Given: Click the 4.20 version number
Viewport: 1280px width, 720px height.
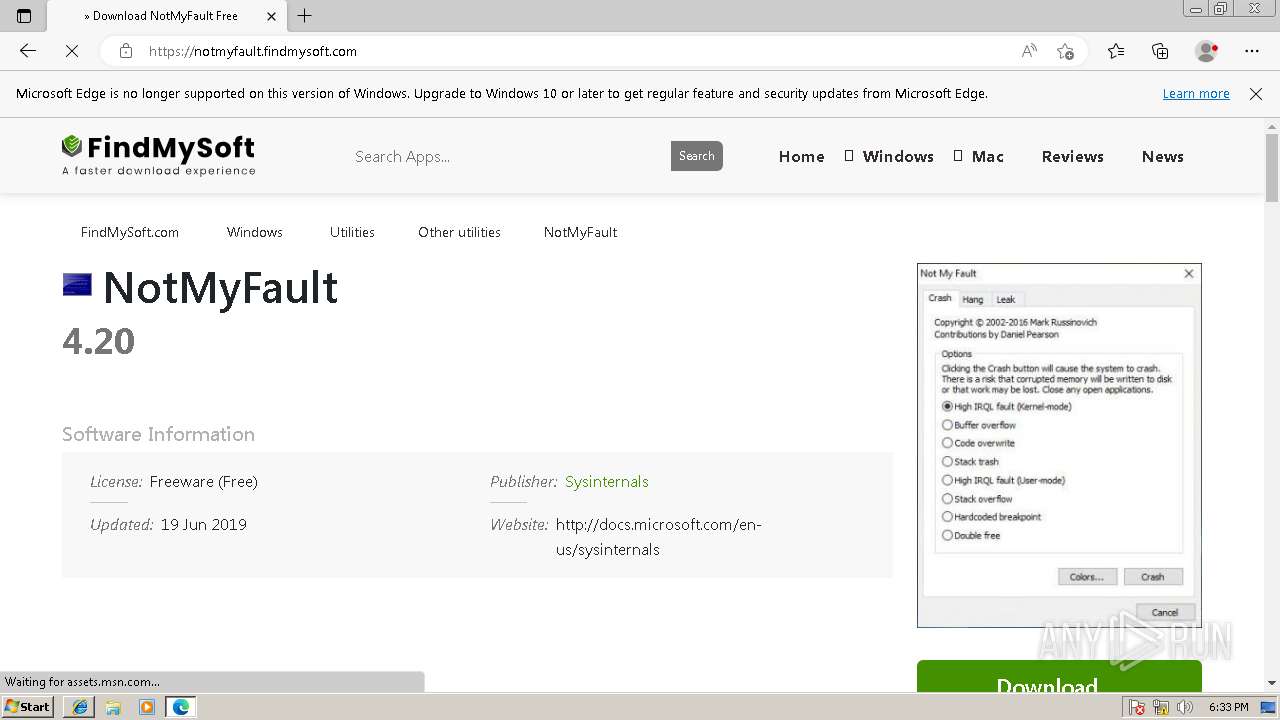Looking at the screenshot, I should [x=98, y=341].
